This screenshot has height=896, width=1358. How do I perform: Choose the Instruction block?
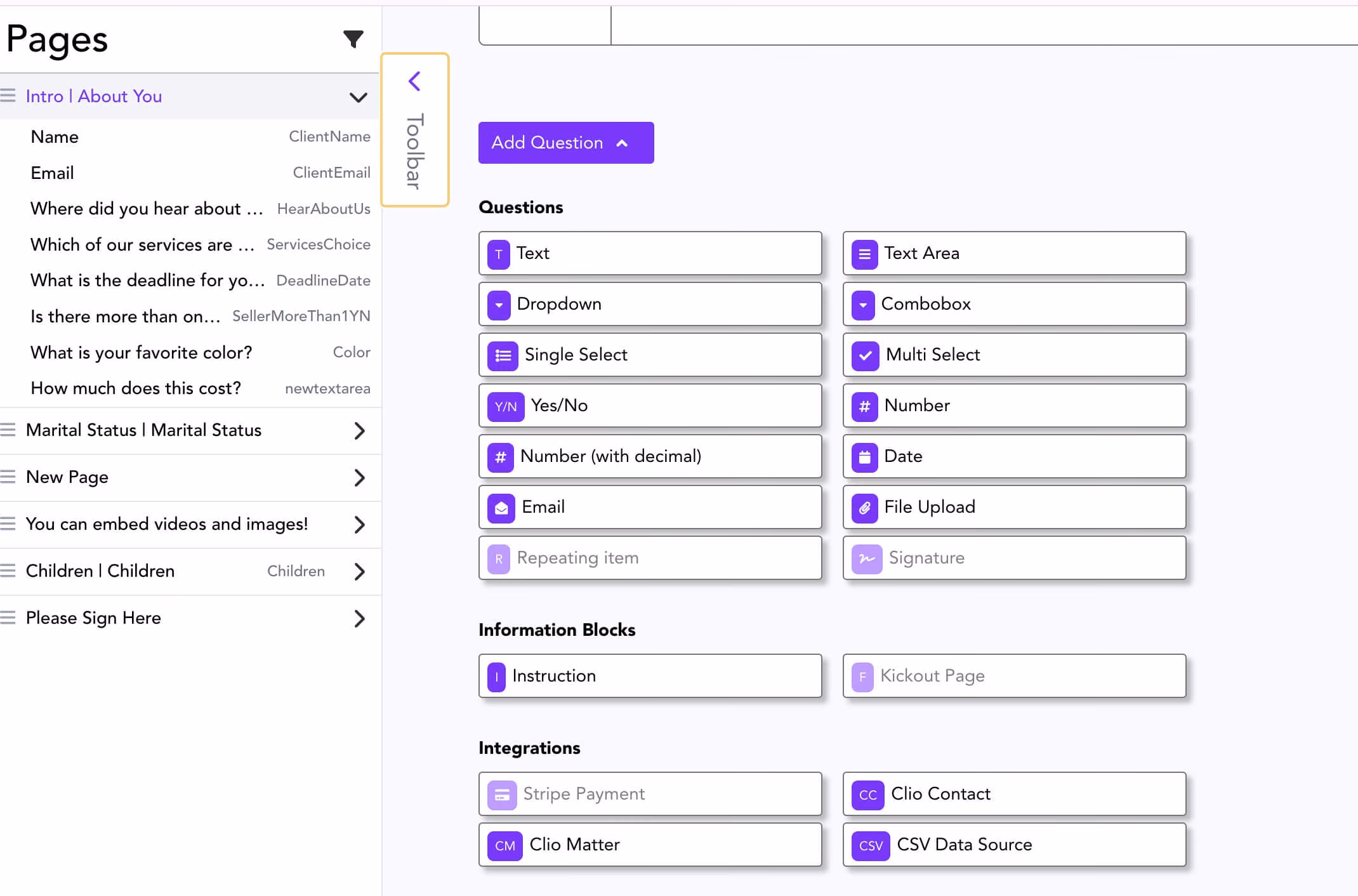(650, 676)
